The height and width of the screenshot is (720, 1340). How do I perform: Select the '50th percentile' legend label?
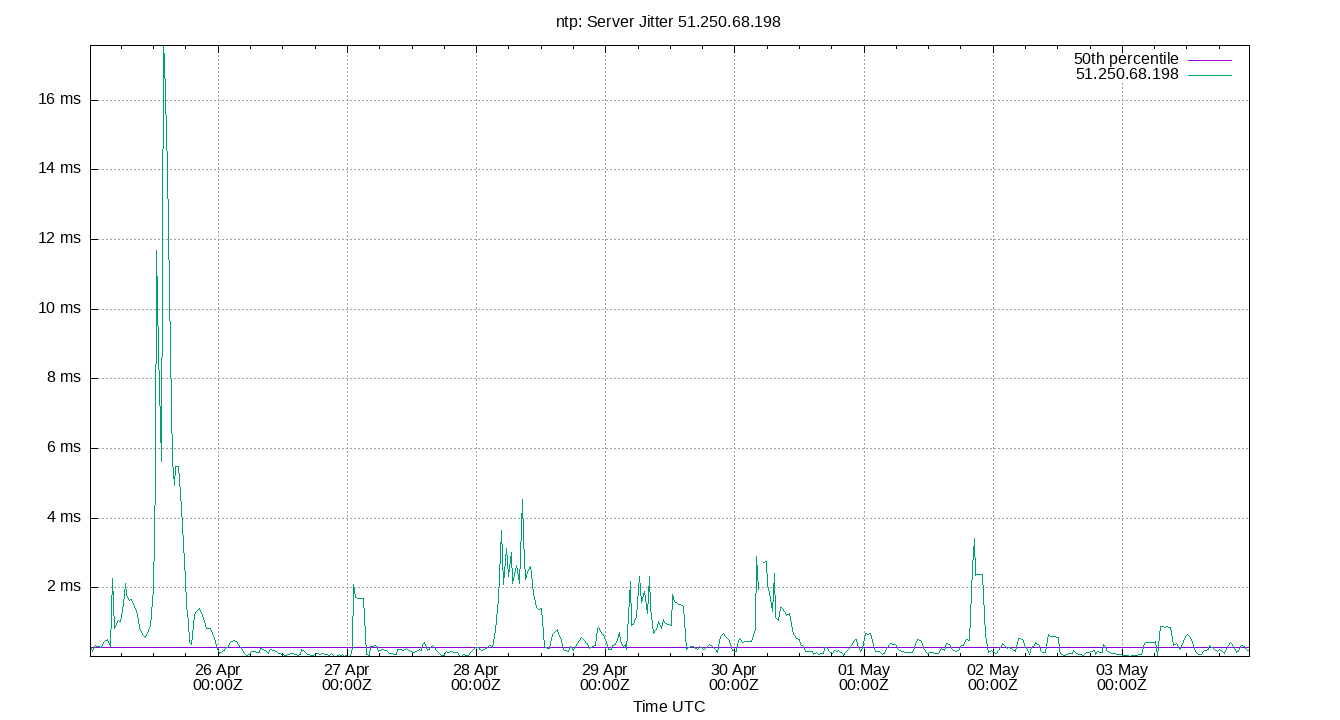1126,59
